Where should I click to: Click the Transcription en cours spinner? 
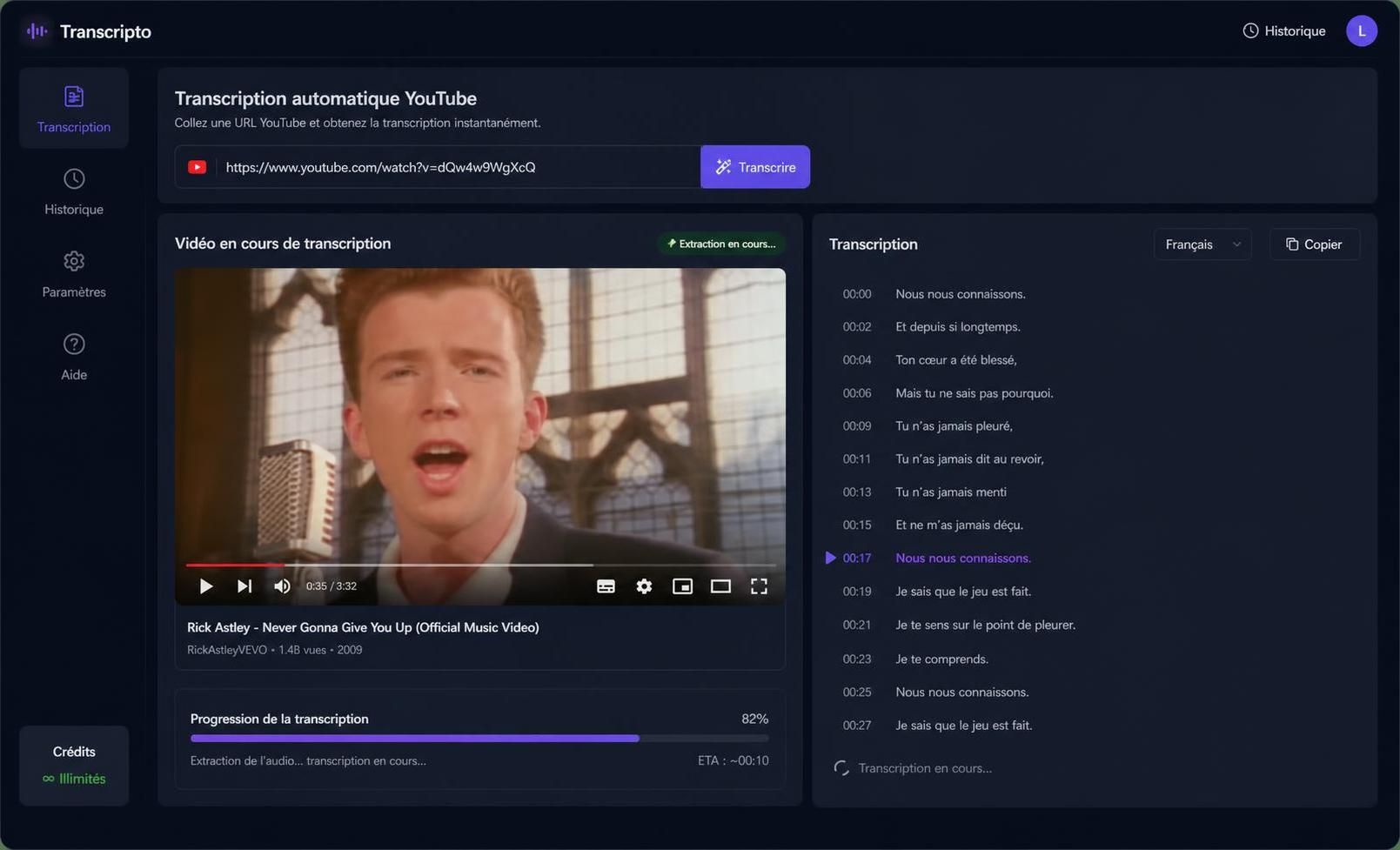pyautogui.click(x=841, y=768)
